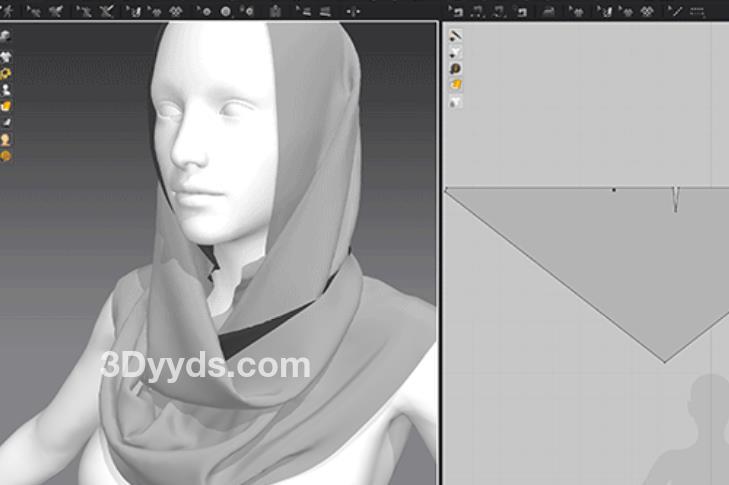Click the orange ball icon in 3D sidebar
Screen dimensions: 729x485
(x=6, y=156)
